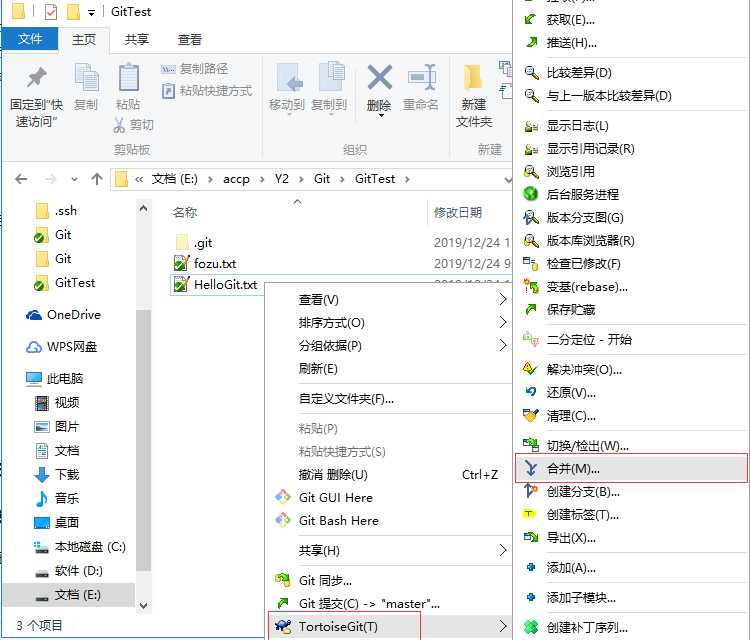Select the fozu.txt file
Viewport: 750px width, 640px height.
pos(205,263)
